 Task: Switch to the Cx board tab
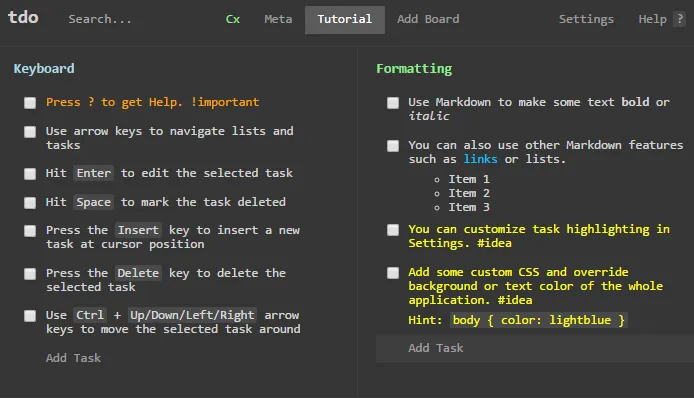(233, 19)
